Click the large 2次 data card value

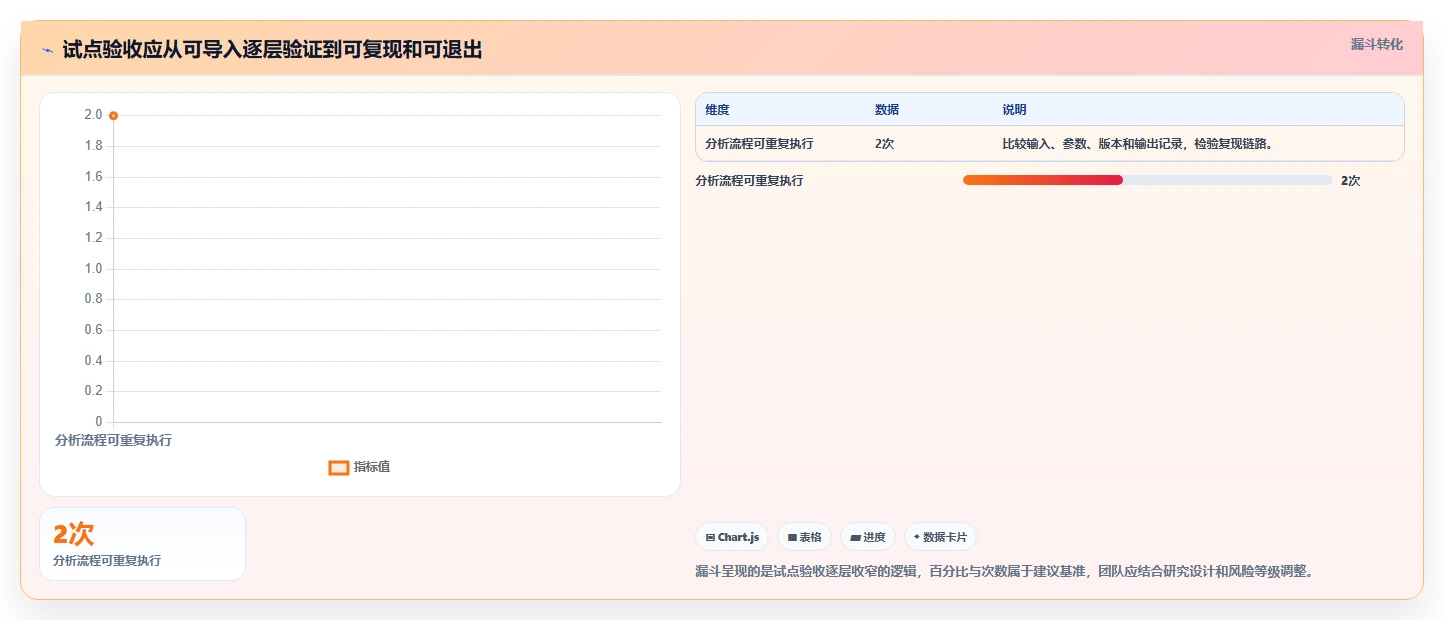click(74, 534)
